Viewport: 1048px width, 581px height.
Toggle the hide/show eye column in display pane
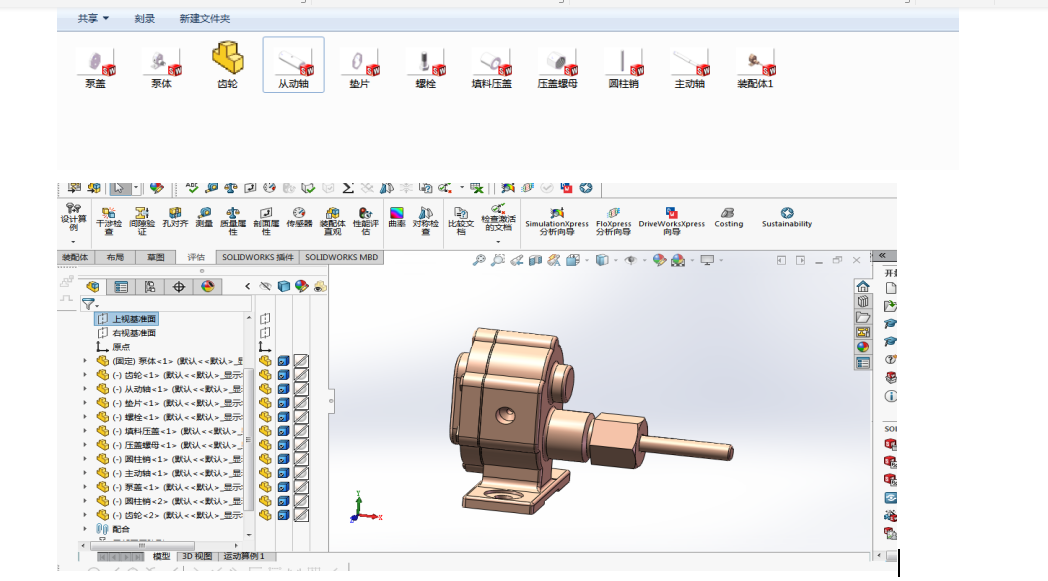coord(266,286)
